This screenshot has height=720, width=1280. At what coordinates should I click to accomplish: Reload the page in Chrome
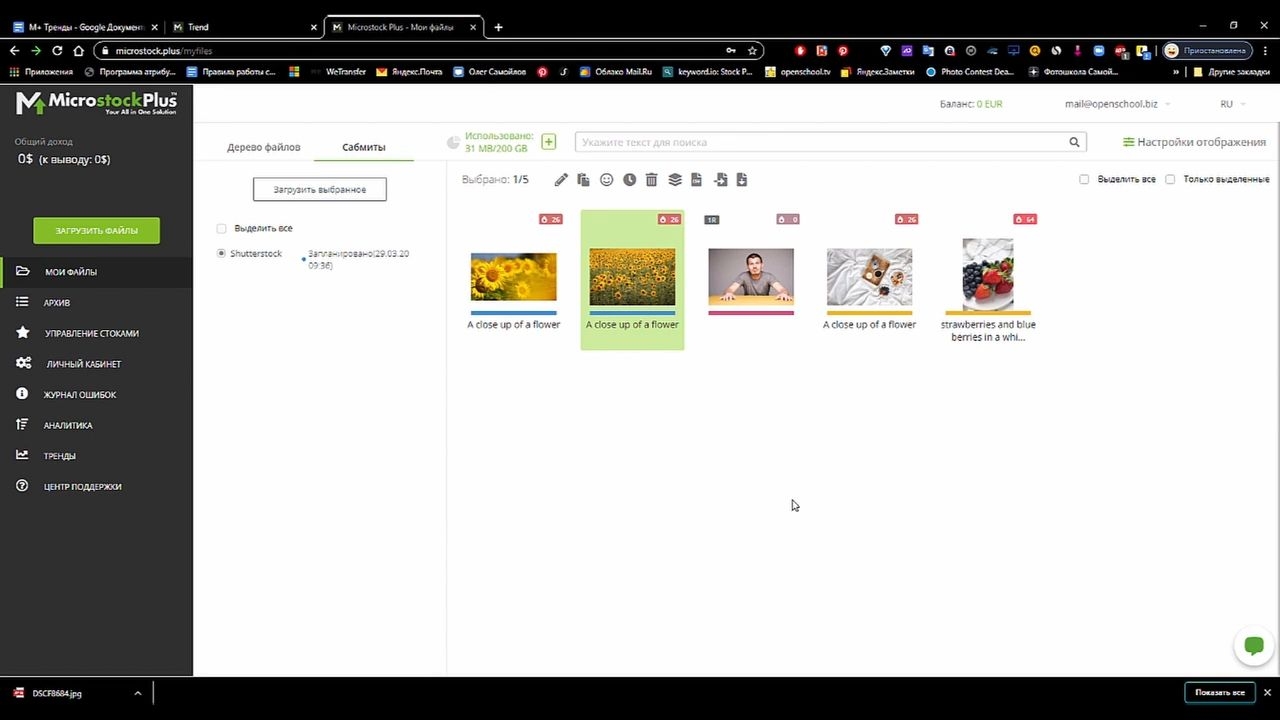[x=57, y=51]
